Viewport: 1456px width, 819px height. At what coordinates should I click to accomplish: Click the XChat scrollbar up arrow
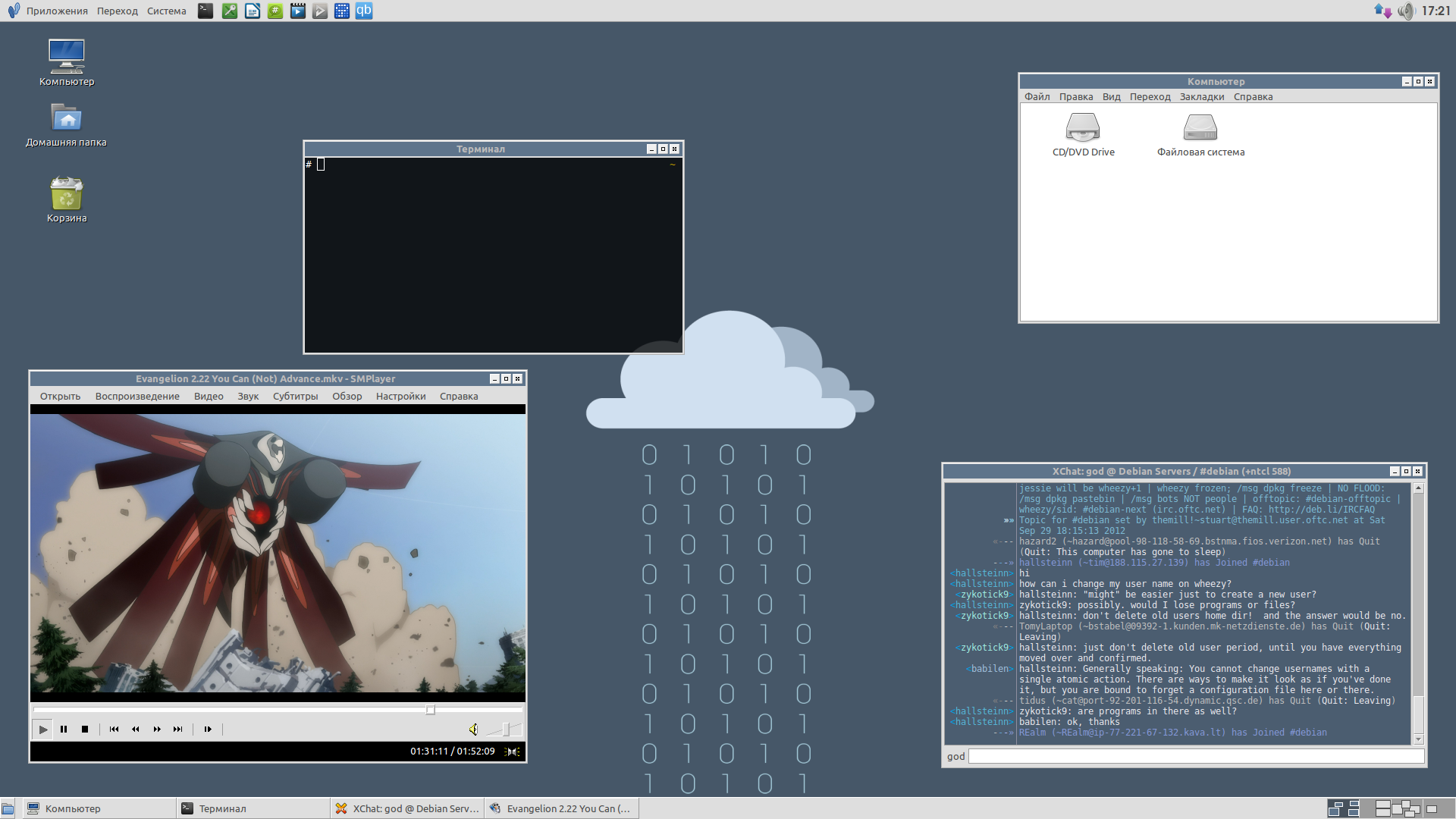pos(1418,489)
